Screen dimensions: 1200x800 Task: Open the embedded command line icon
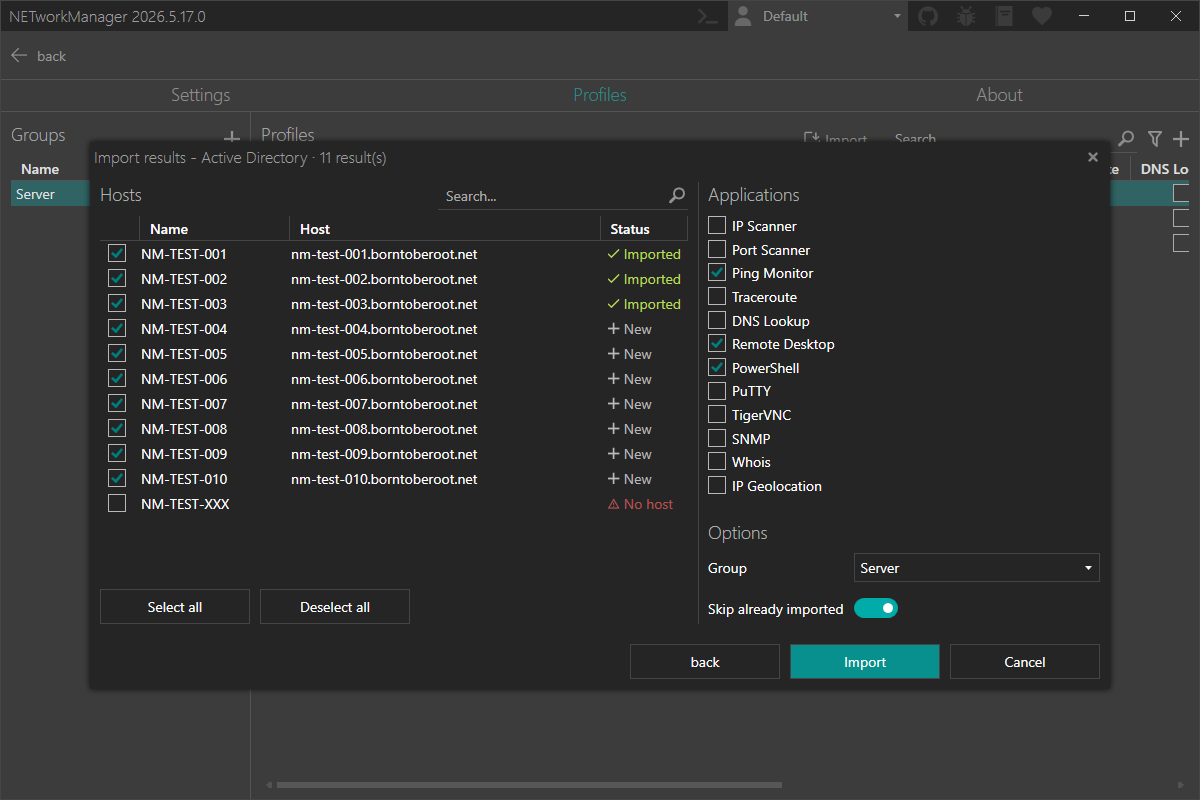coord(708,16)
